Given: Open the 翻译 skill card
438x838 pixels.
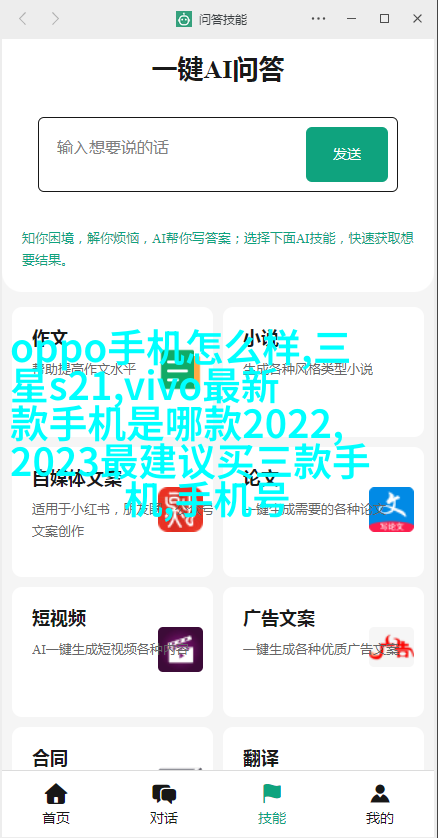Looking at the screenshot, I should coord(324,749).
